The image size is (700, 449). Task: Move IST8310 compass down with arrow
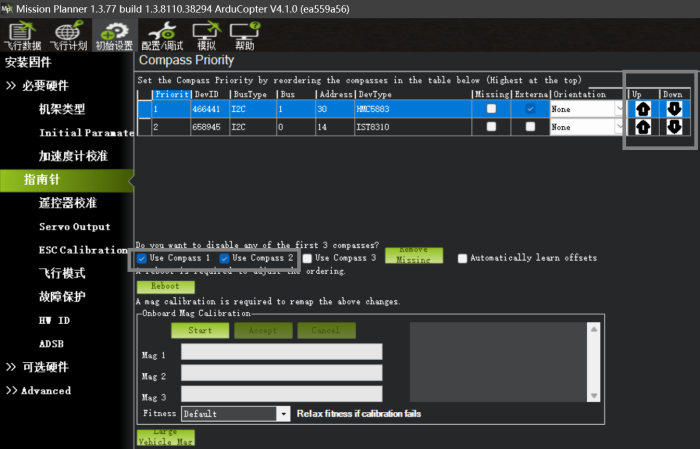pos(674,127)
